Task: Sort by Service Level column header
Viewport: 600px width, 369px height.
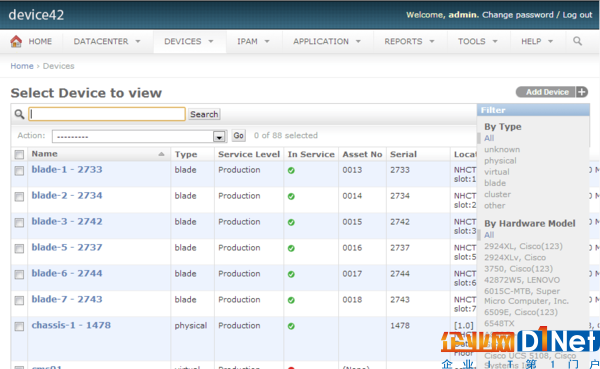Action: 249,154
